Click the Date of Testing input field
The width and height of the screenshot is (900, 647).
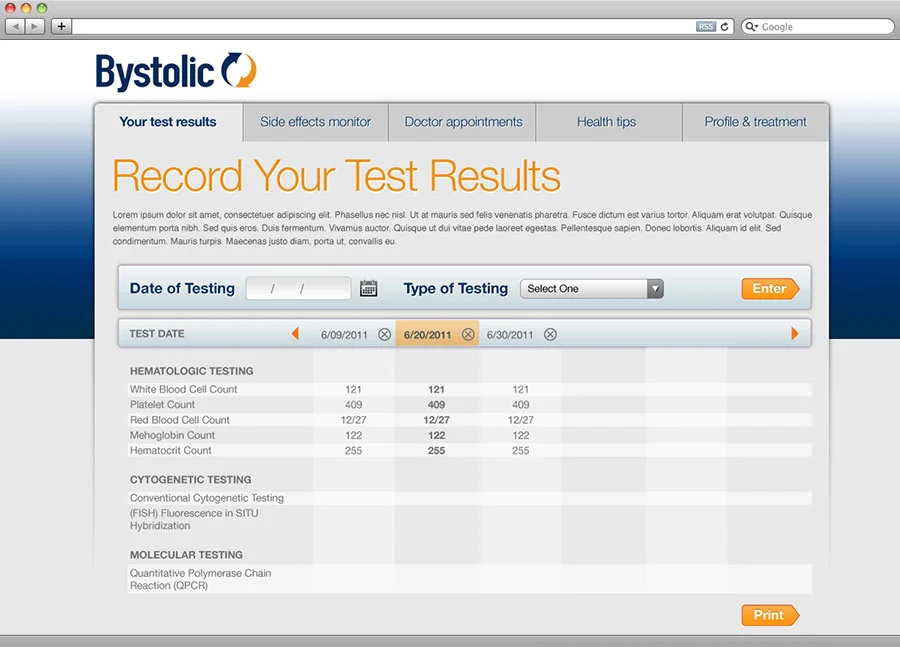click(x=297, y=288)
